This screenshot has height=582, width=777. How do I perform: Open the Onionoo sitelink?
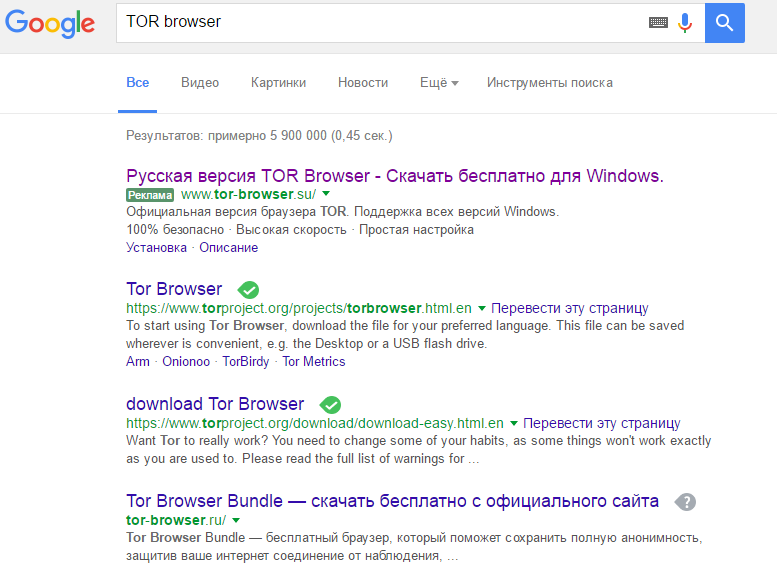[x=186, y=361]
